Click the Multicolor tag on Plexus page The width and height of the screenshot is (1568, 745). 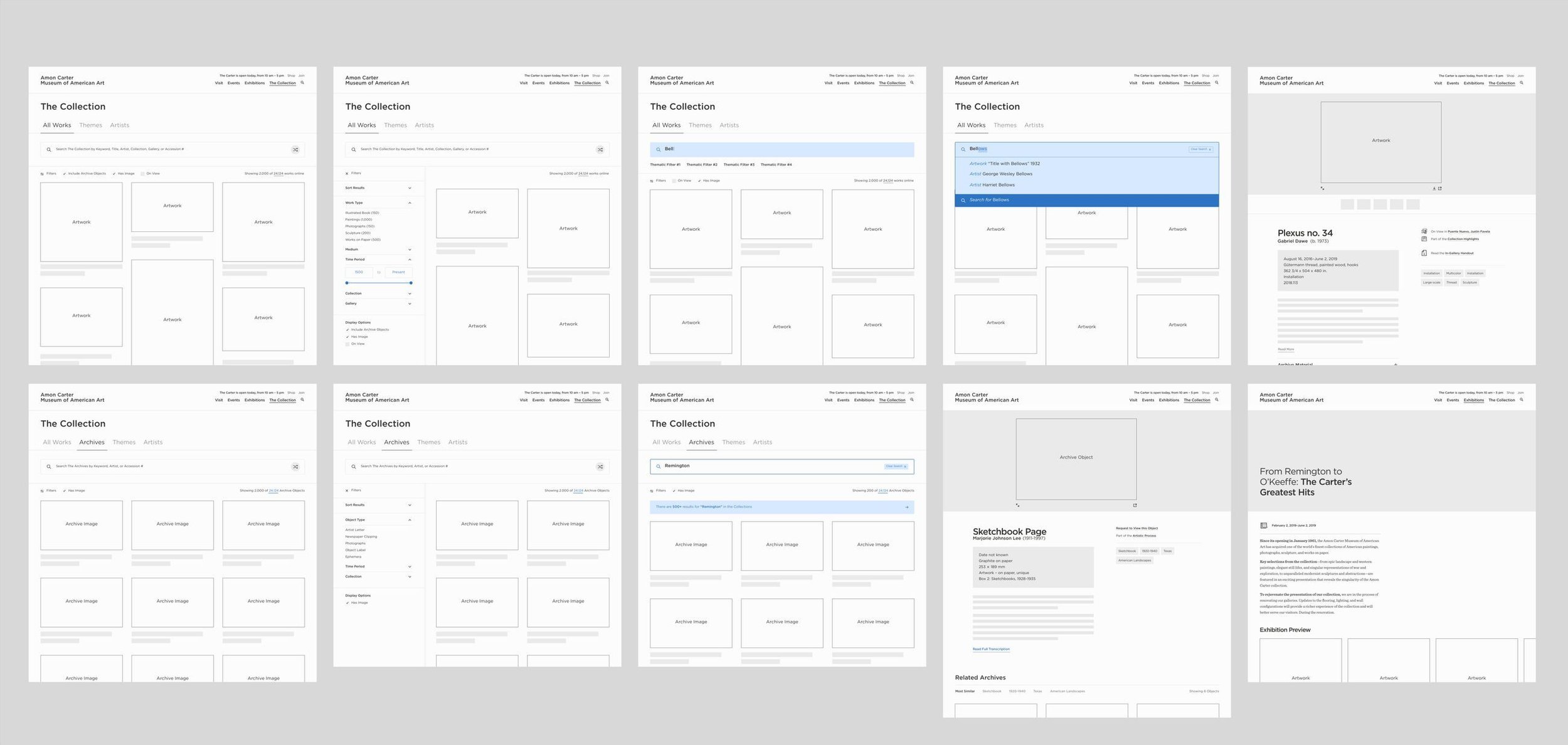tap(1453, 273)
